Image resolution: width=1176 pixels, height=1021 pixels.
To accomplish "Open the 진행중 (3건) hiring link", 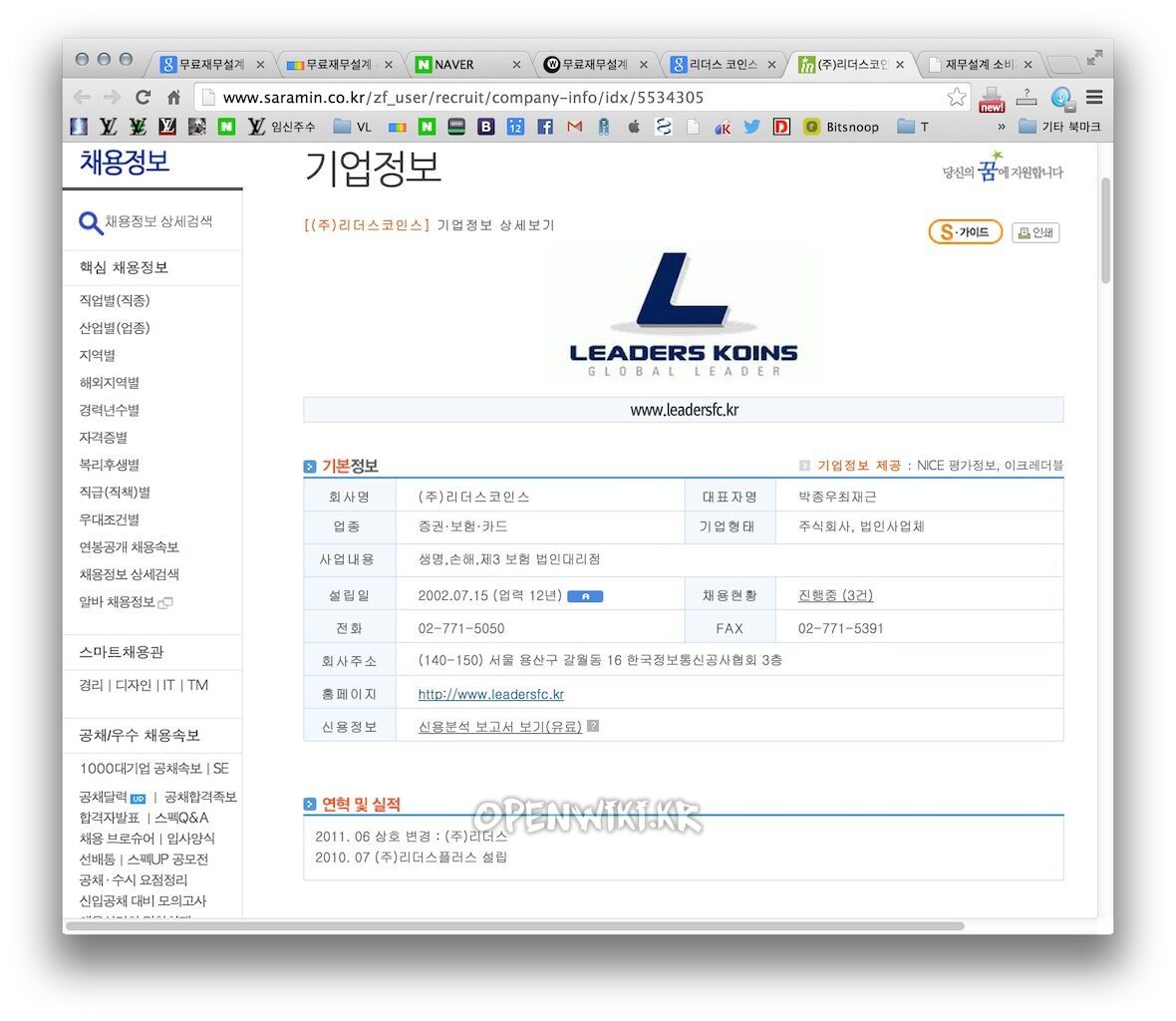I will click(x=835, y=595).
